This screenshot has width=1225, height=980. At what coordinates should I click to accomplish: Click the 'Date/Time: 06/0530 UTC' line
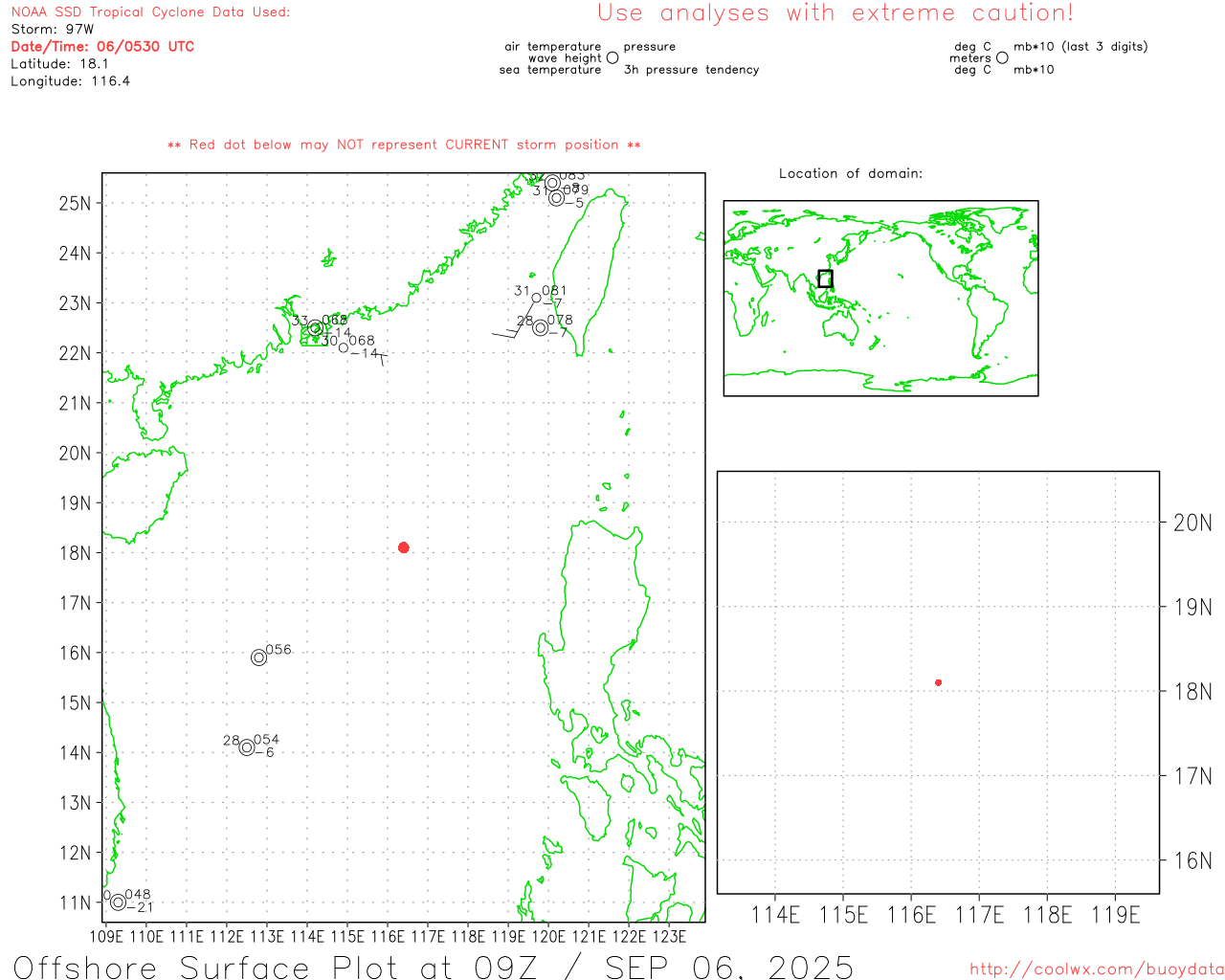(102, 47)
